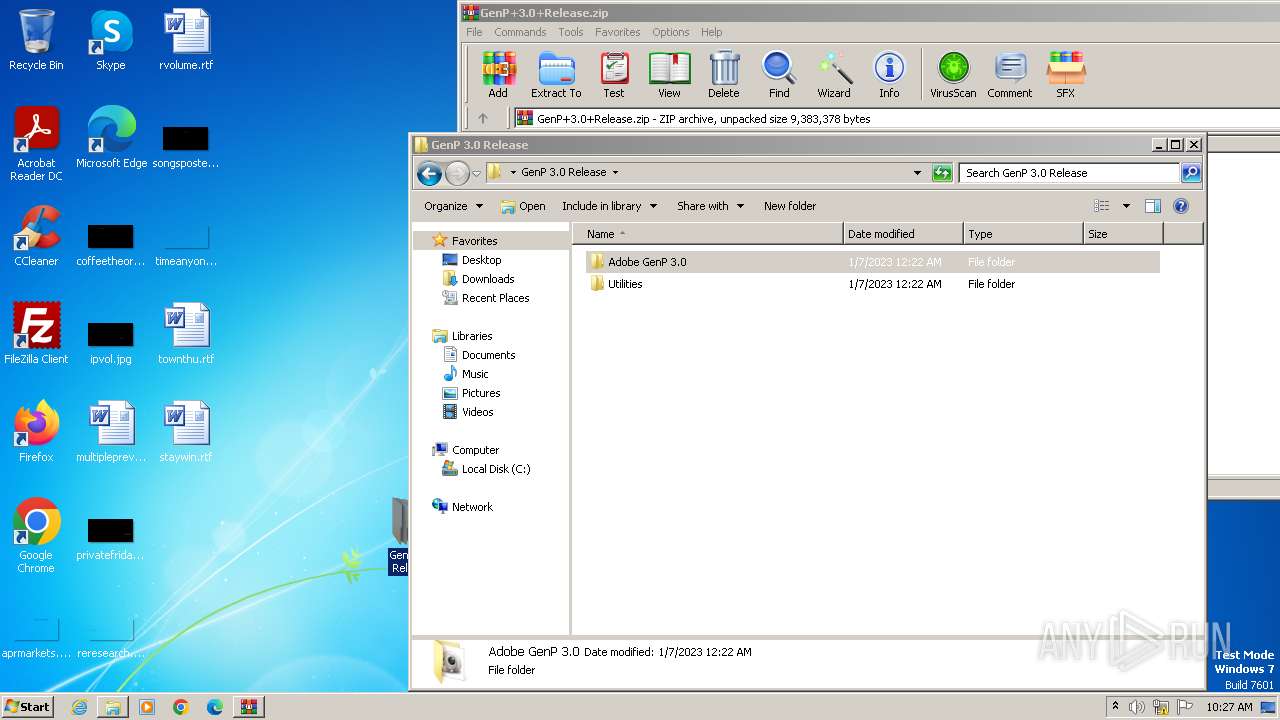Select Google Chrome desktop shortcut
The height and width of the screenshot is (720, 1280).
(36, 537)
